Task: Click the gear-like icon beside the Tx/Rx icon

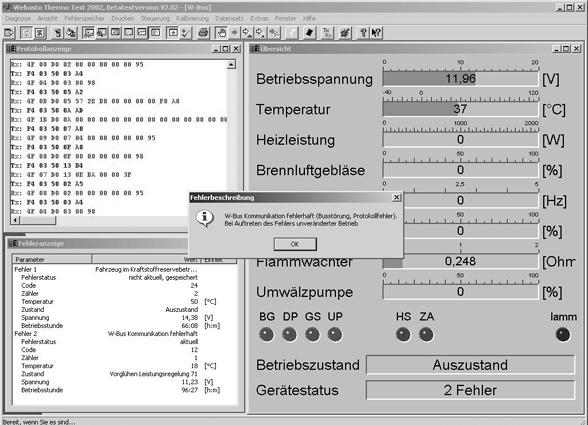Action: click(x=345, y=33)
